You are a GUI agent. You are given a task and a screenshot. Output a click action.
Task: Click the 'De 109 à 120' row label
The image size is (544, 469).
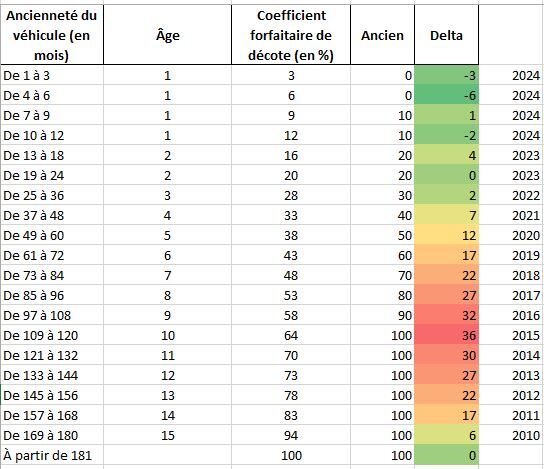(x=52, y=335)
